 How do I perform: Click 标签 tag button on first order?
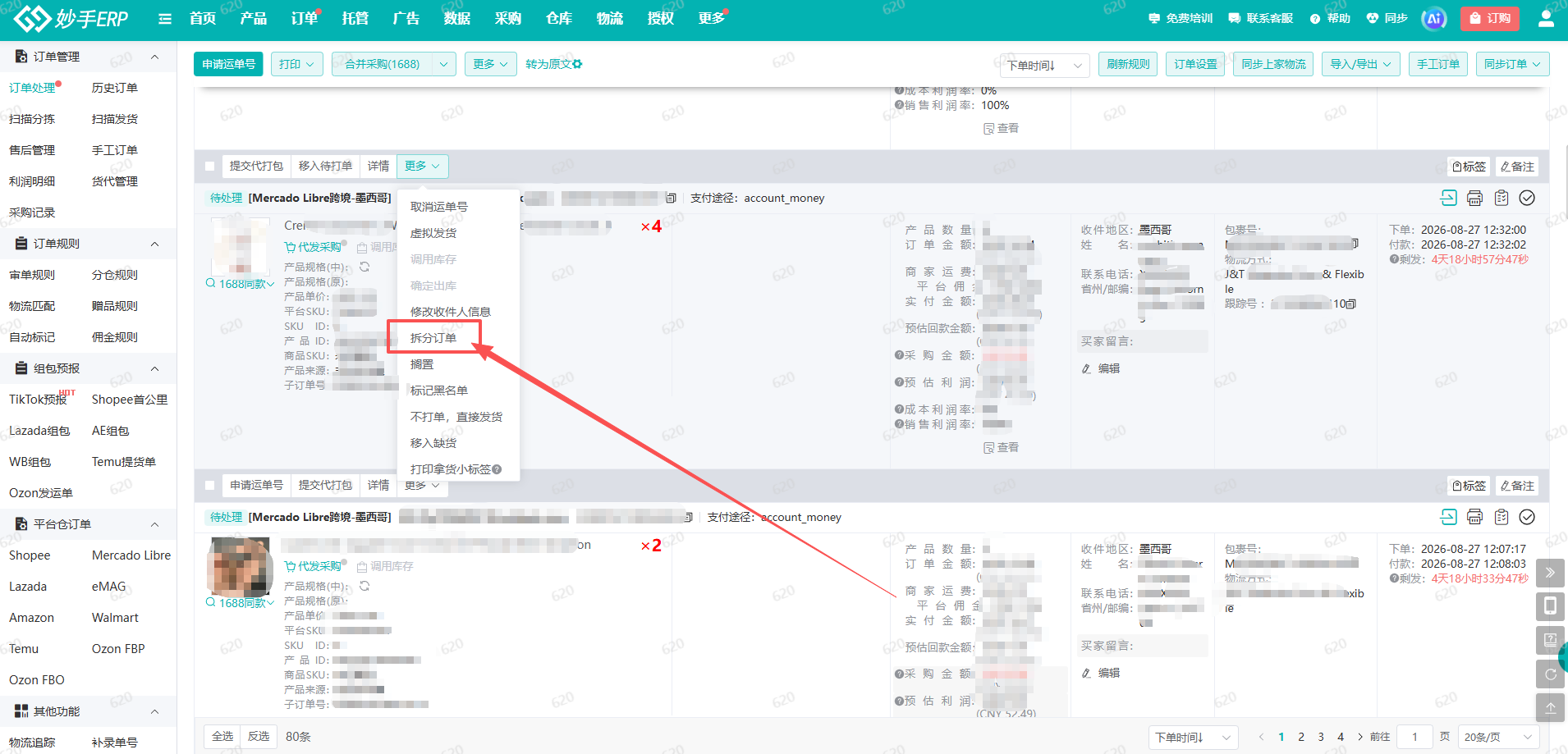click(x=1469, y=167)
